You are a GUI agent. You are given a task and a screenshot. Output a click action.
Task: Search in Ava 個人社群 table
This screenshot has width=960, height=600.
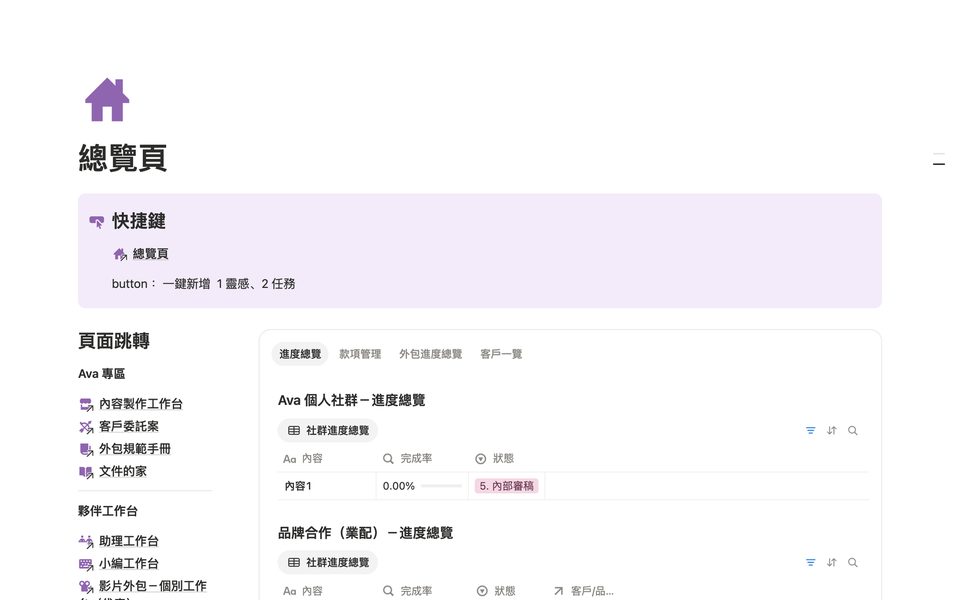point(852,430)
